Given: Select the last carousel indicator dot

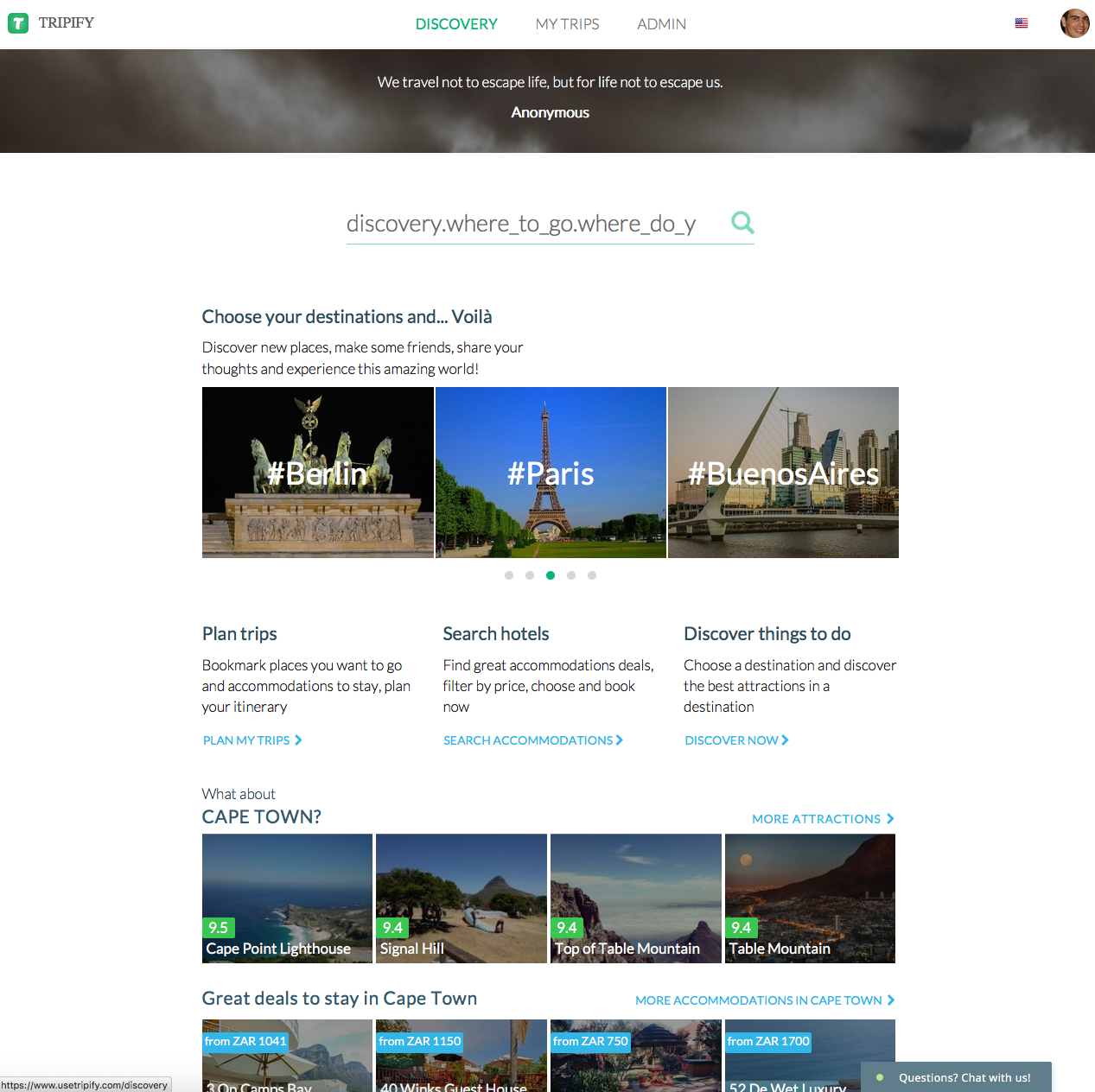Looking at the screenshot, I should (592, 575).
